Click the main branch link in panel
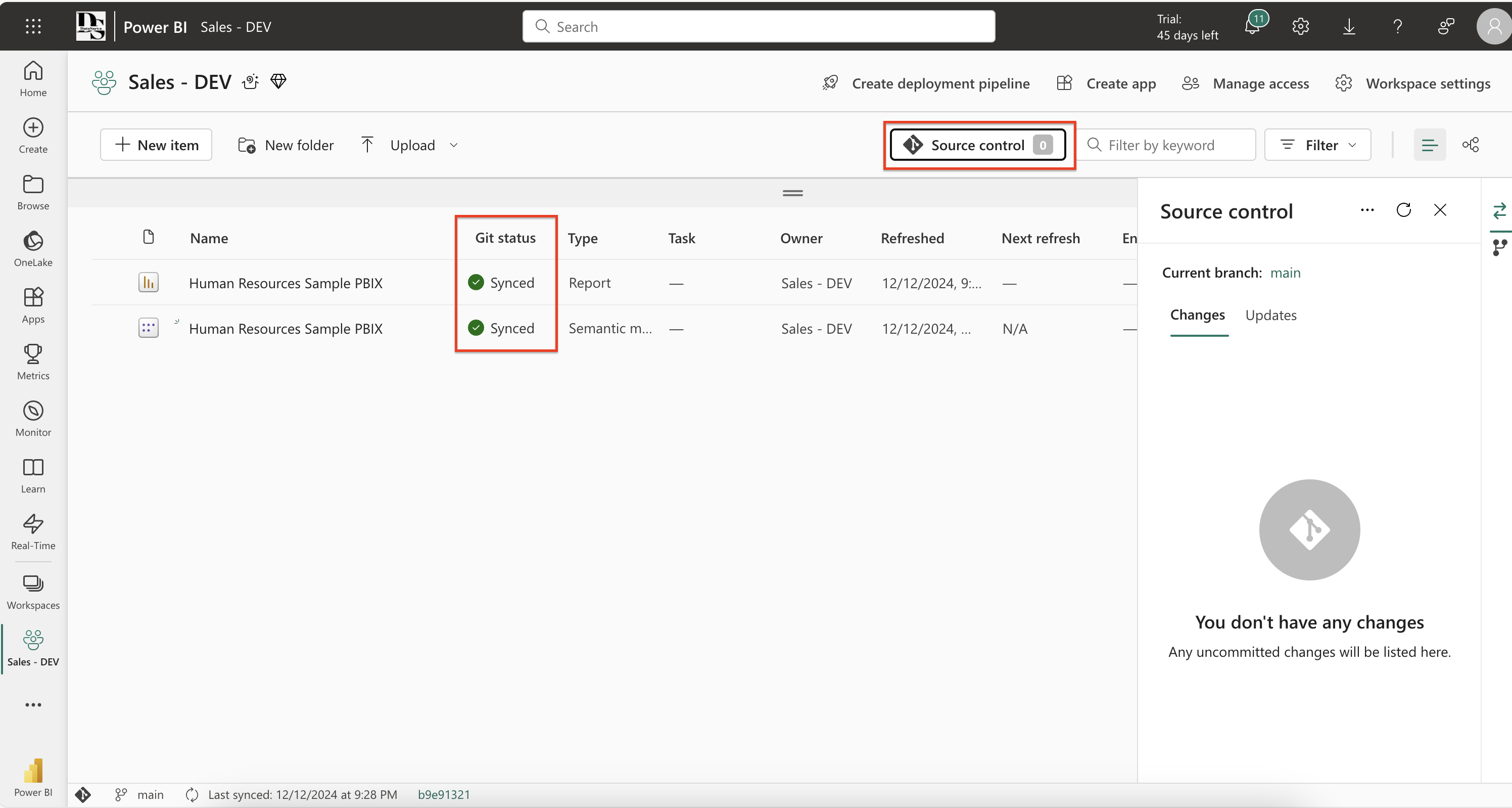This screenshot has height=808, width=1512. pyautogui.click(x=1285, y=273)
